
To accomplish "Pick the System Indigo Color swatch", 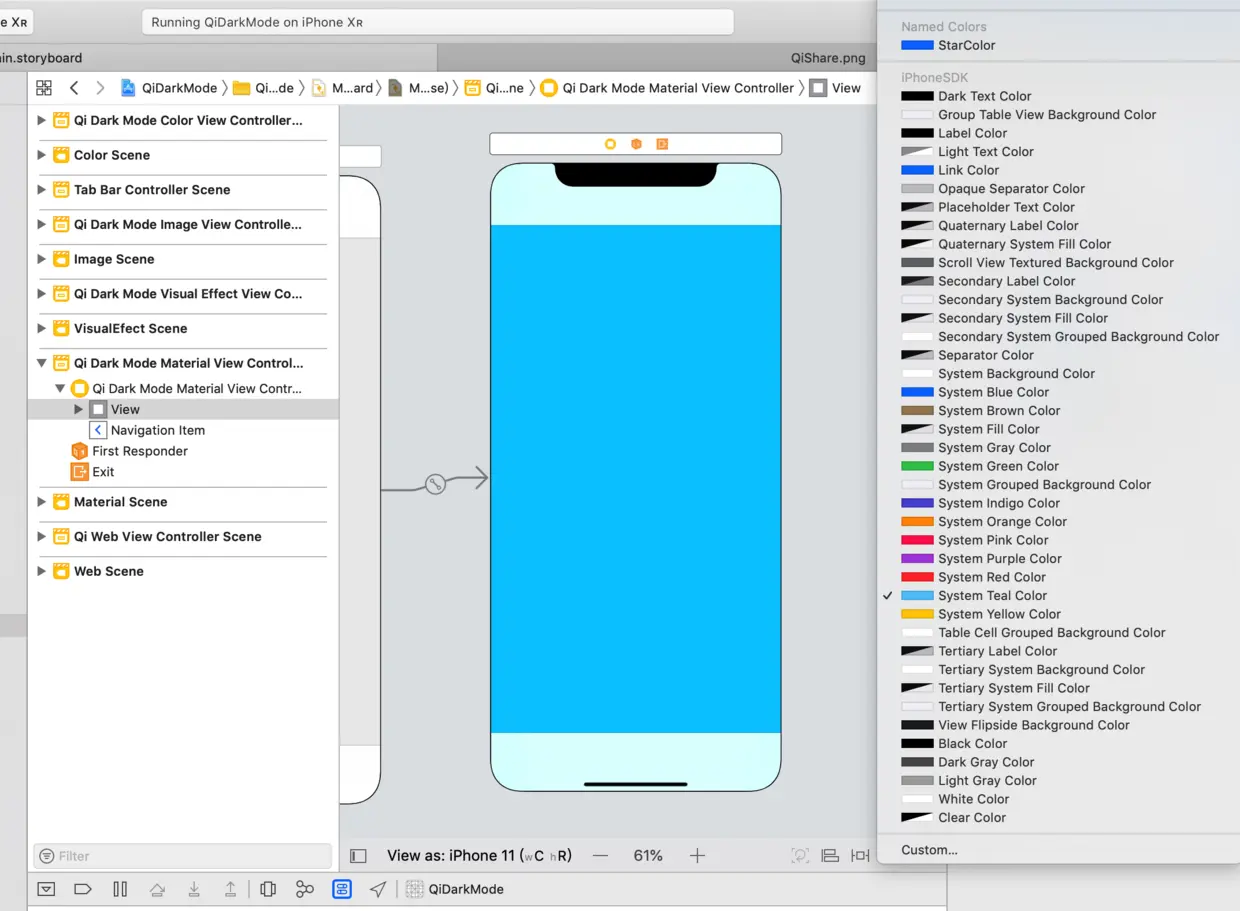I will point(917,503).
